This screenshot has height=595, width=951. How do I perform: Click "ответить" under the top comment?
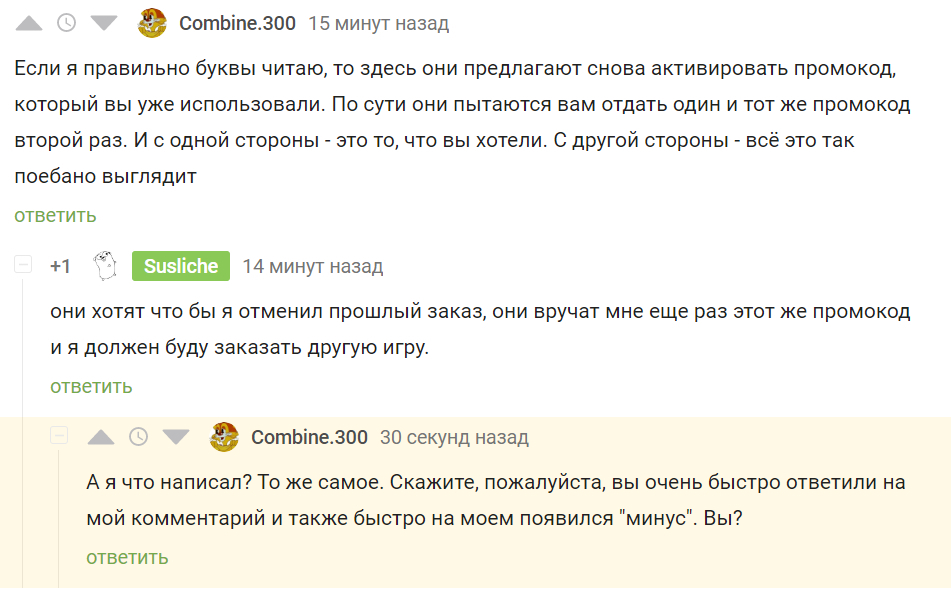click(x=55, y=215)
